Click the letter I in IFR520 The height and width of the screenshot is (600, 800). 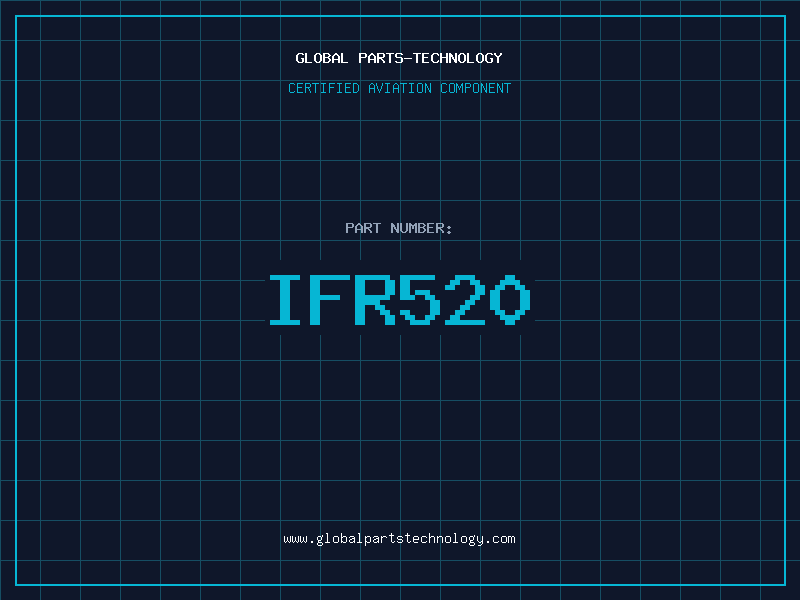pos(288,299)
